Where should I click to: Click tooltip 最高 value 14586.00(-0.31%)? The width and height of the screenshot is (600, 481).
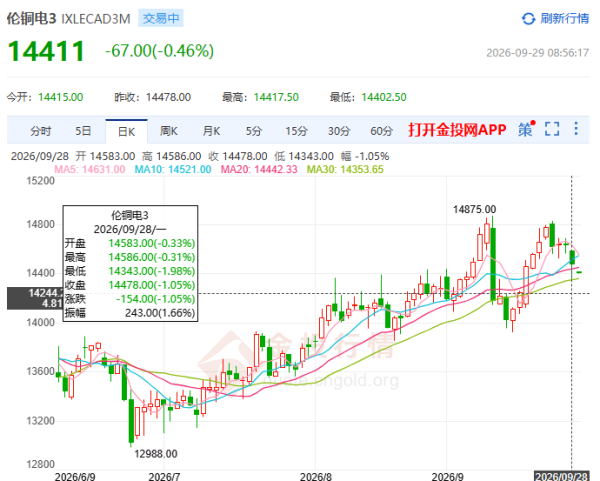152,257
